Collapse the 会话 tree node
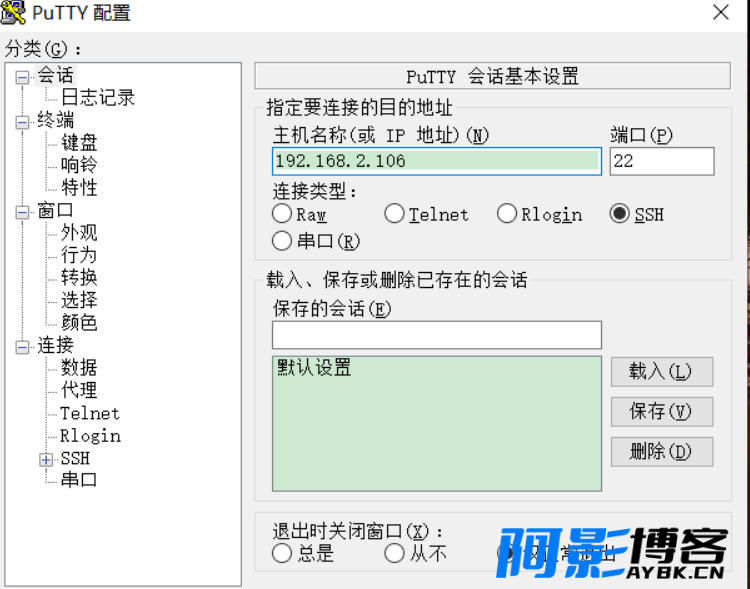The width and height of the screenshot is (750, 589). pyautogui.click(x=22, y=78)
